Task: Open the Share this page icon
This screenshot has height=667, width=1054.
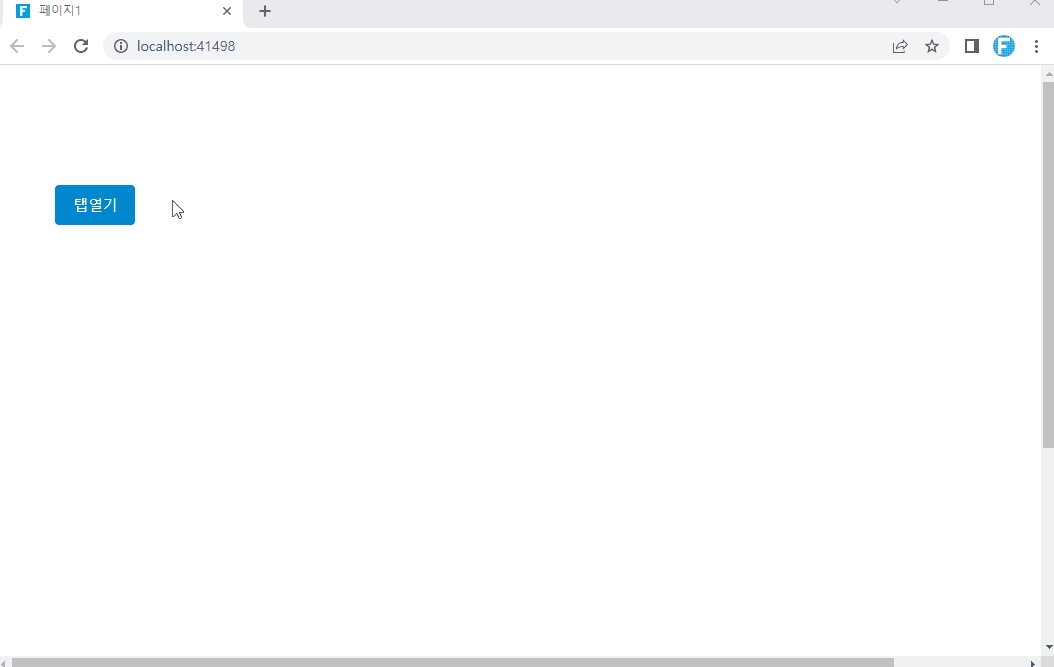Action: 900,46
